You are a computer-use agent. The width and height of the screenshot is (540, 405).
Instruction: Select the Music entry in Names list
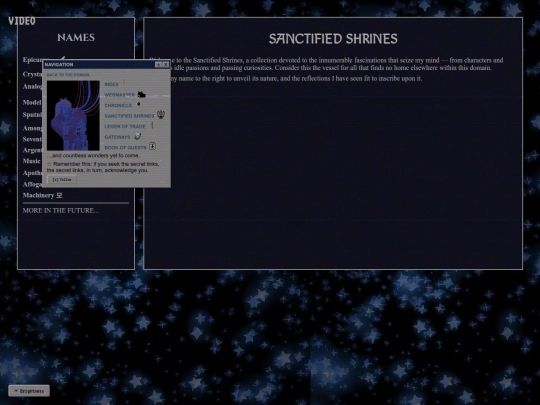point(32,161)
